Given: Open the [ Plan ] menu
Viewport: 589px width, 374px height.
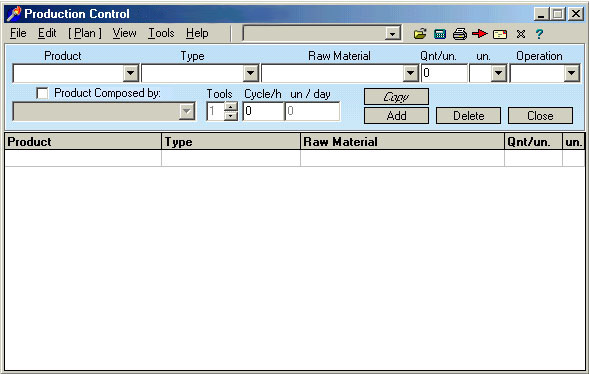Looking at the screenshot, I should point(85,33).
